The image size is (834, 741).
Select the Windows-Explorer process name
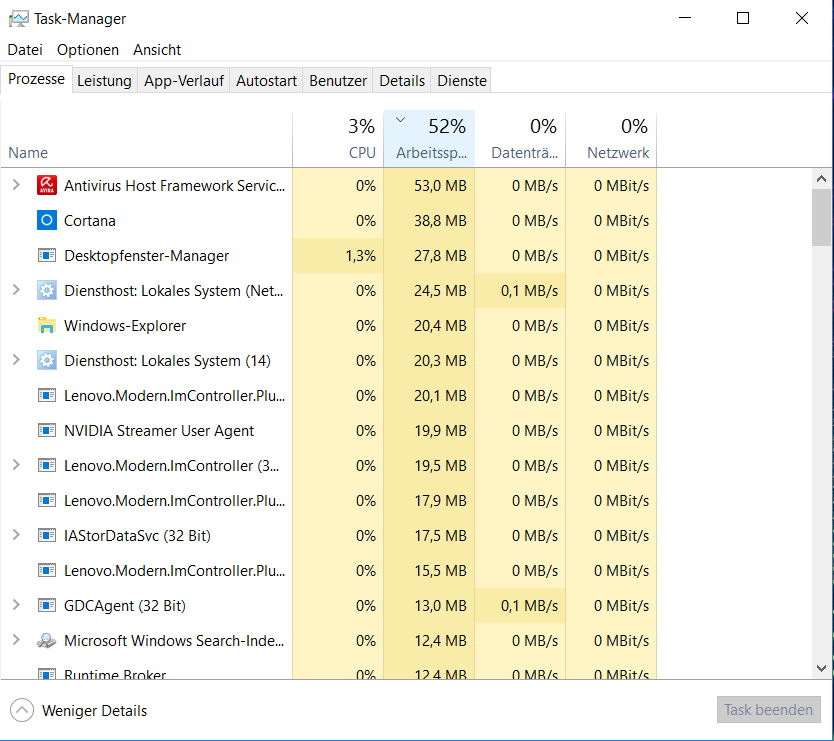pyautogui.click(x=125, y=326)
